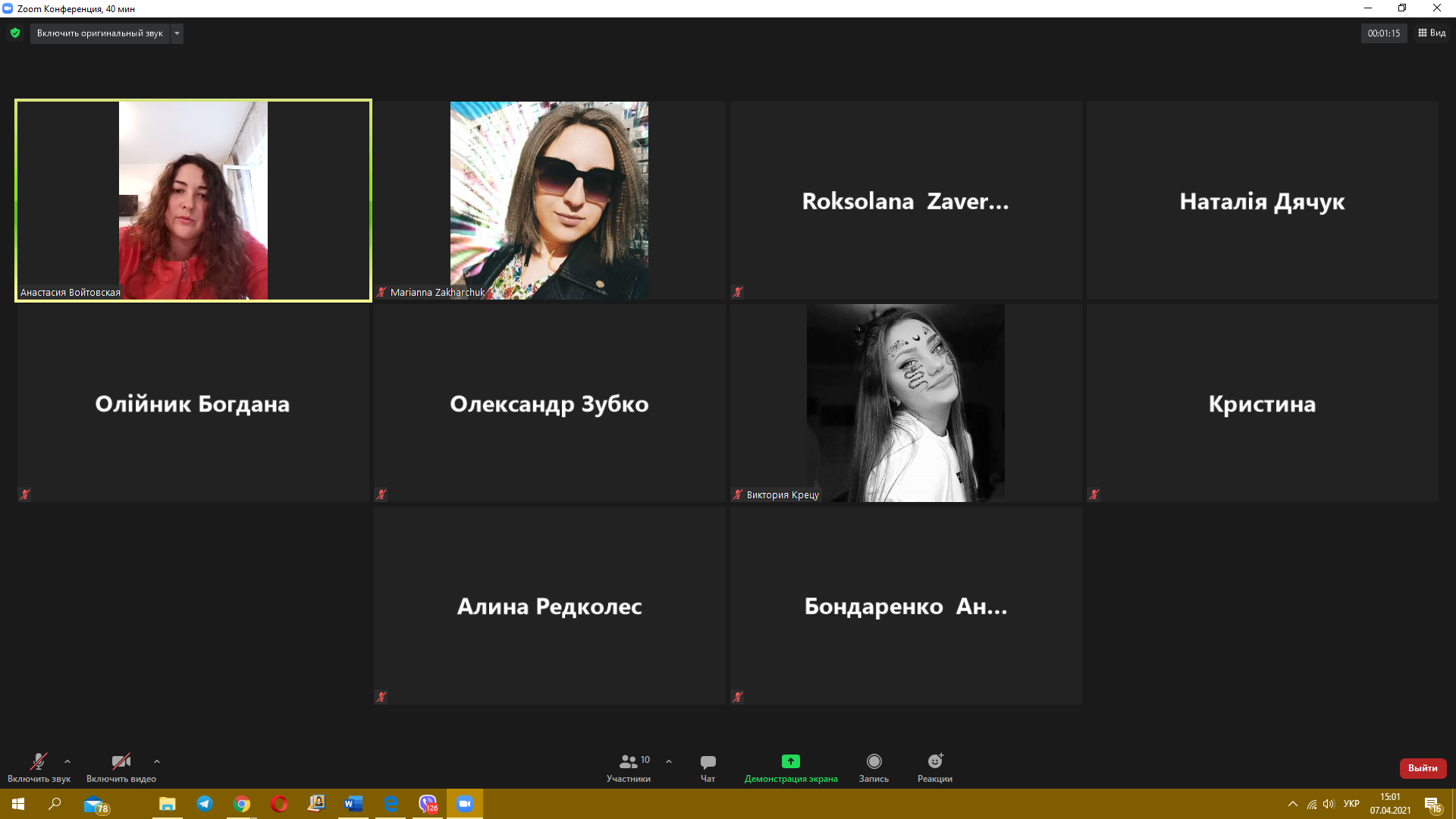Open the Reactions (Реакции) menu
The image size is (1456, 819).
(934, 767)
